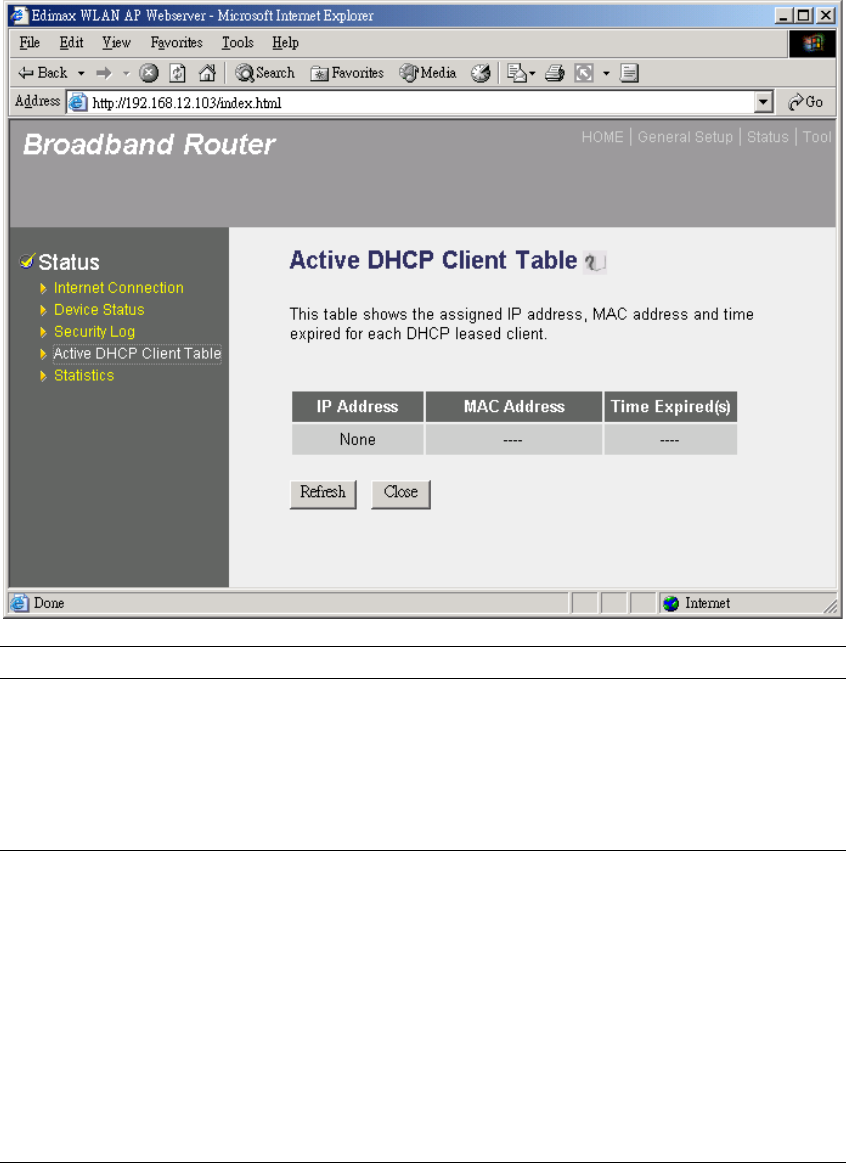This screenshot has height=1163, width=846.
Task: Open Internet Connection in the sidebar
Action: [x=119, y=288]
